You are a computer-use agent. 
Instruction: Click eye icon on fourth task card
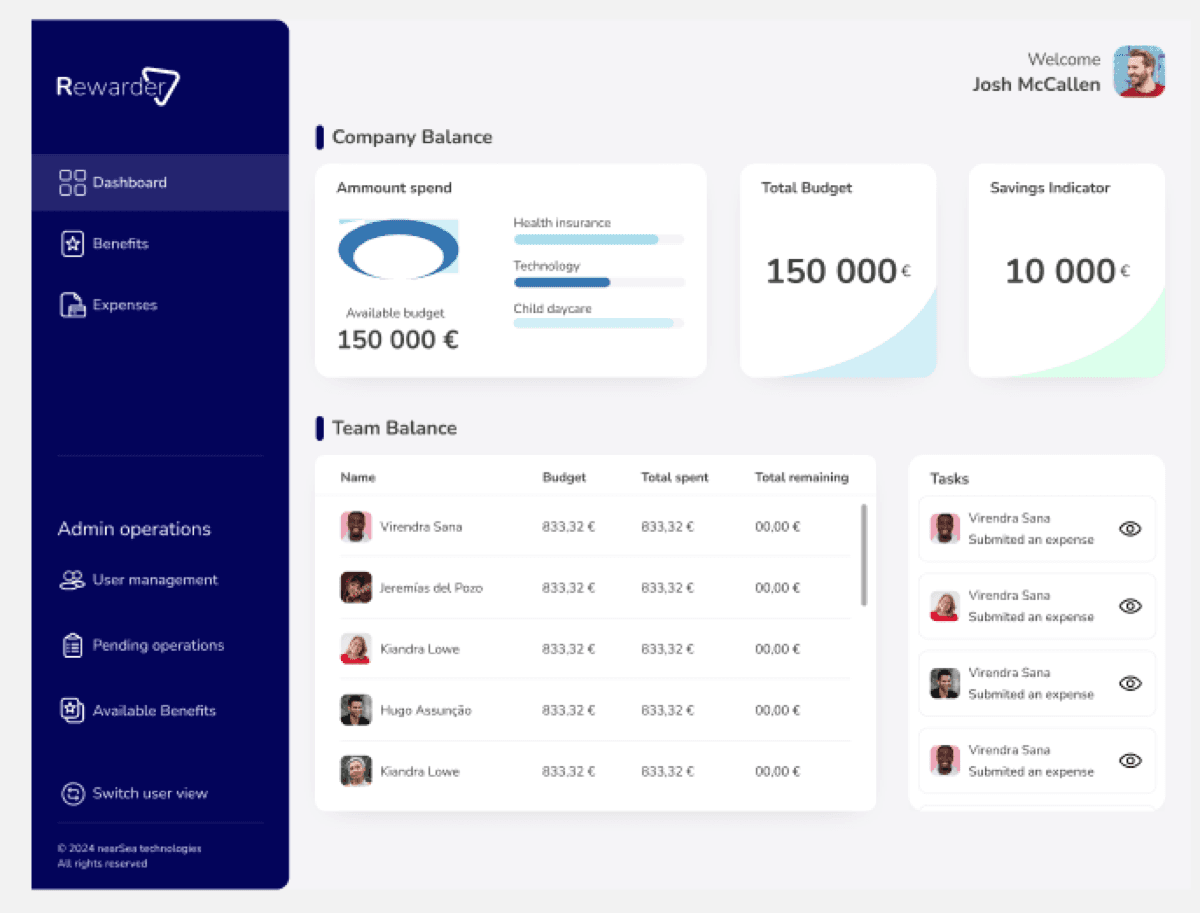pyautogui.click(x=1130, y=761)
